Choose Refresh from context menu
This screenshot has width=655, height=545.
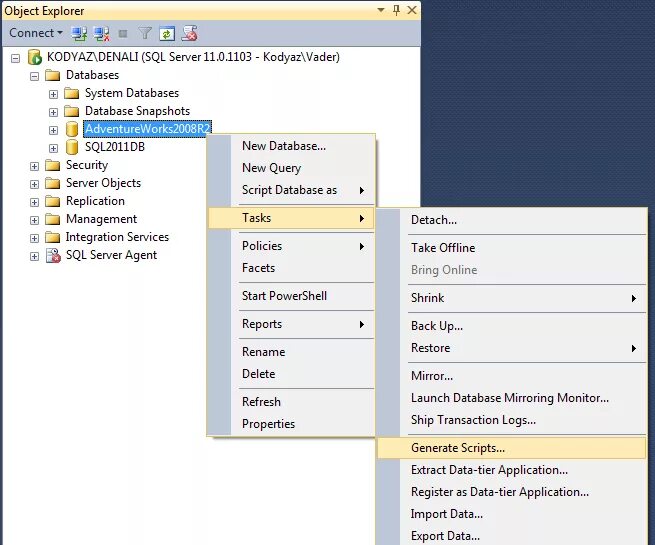click(291, 402)
